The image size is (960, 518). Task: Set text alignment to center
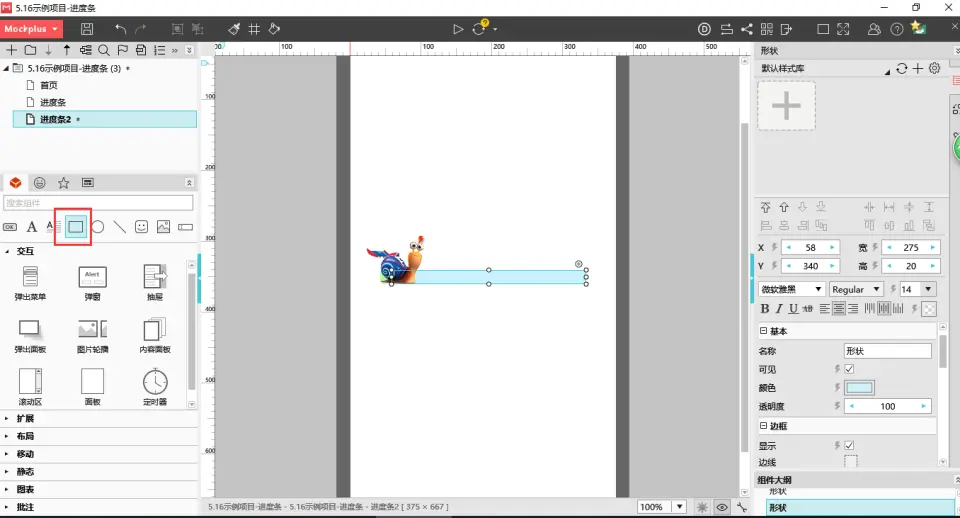point(839,309)
